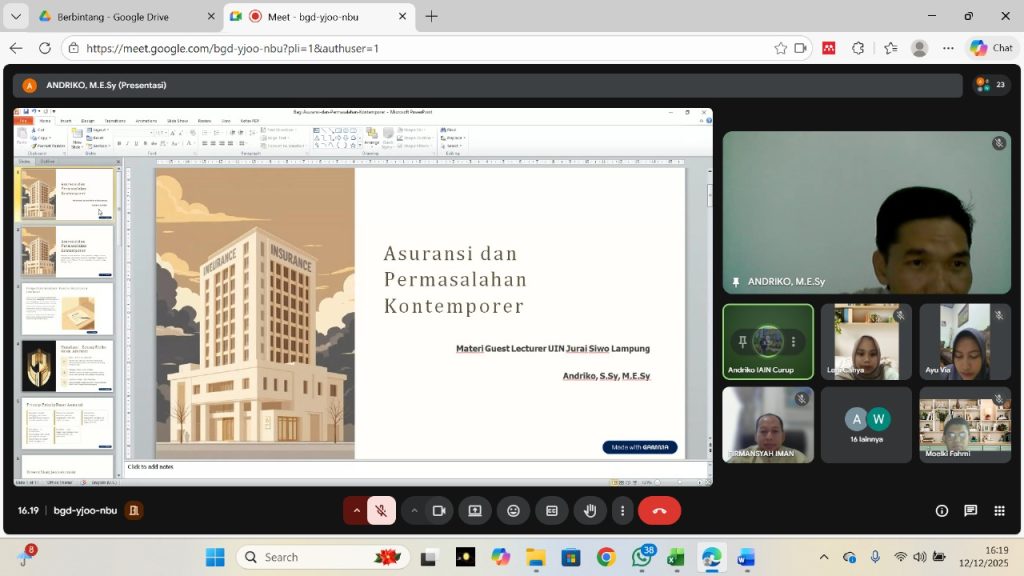Open the Copilot Chat button in Edge
The image size is (1024, 576).
991,48
